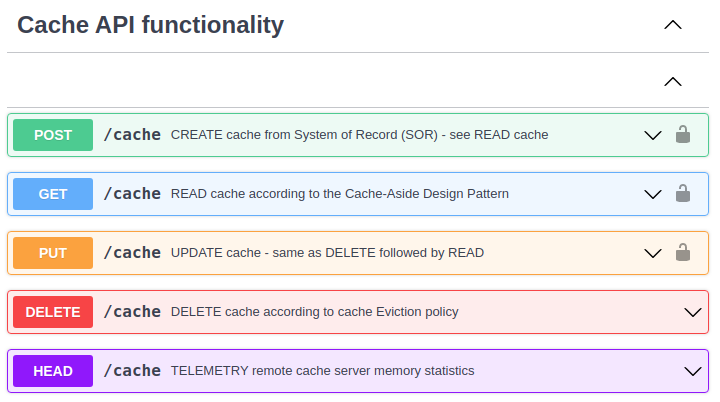This screenshot has width=720, height=402.
Task: Open the CREATE cache from System of Record description
Action: pos(359,135)
